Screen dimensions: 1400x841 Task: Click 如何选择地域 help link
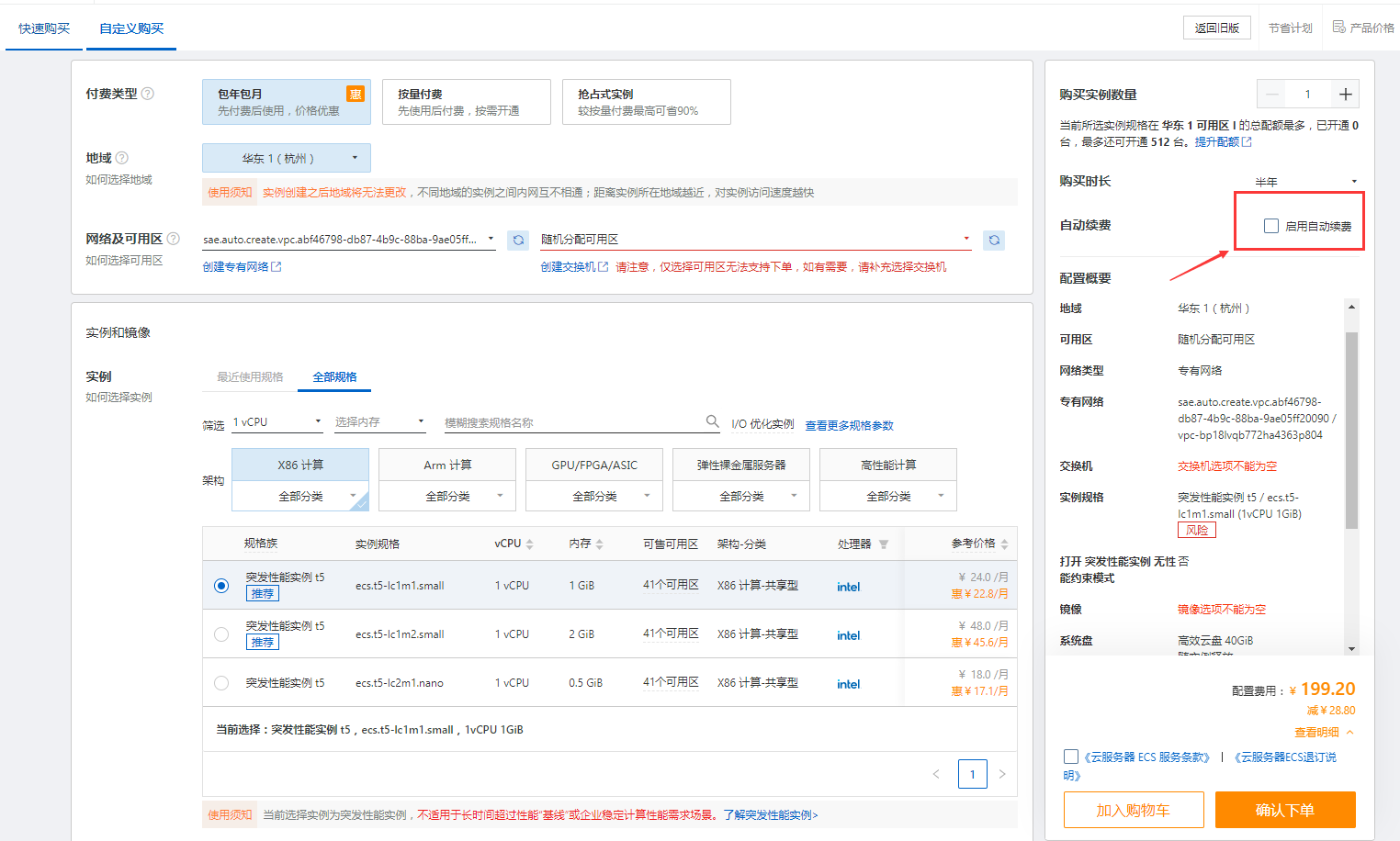click(119, 179)
